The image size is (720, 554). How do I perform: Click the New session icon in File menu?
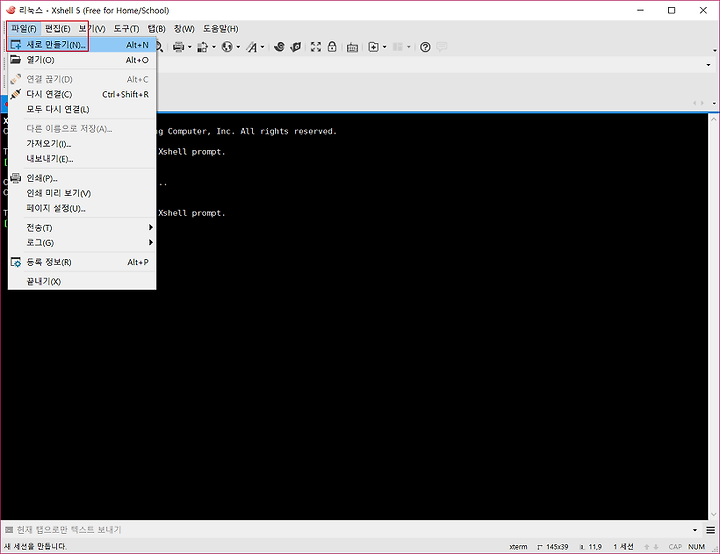coord(16,45)
